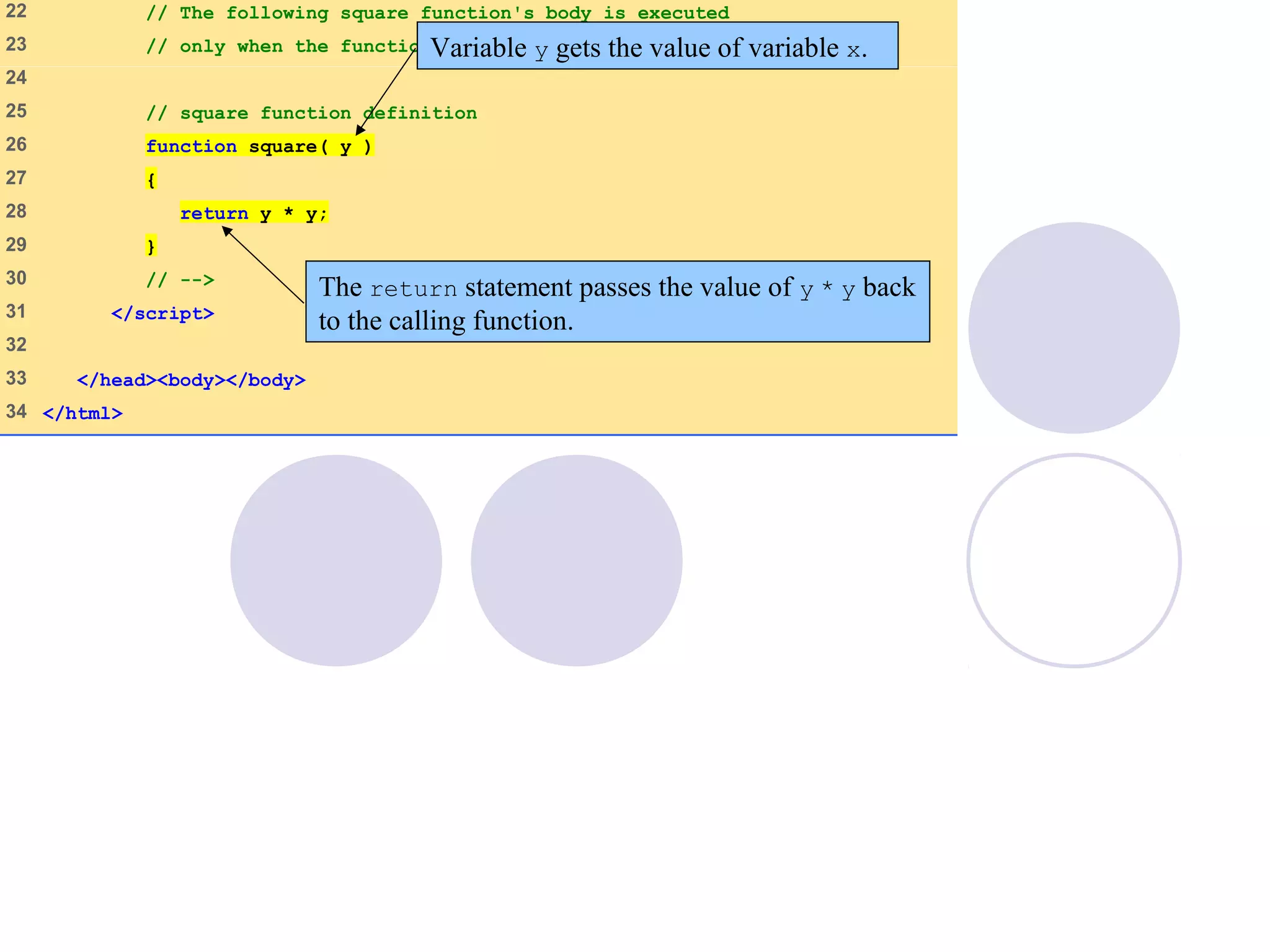Click the 'Variable y gets the value' callout
The height and width of the screenshot is (952, 1270).
coord(657,46)
